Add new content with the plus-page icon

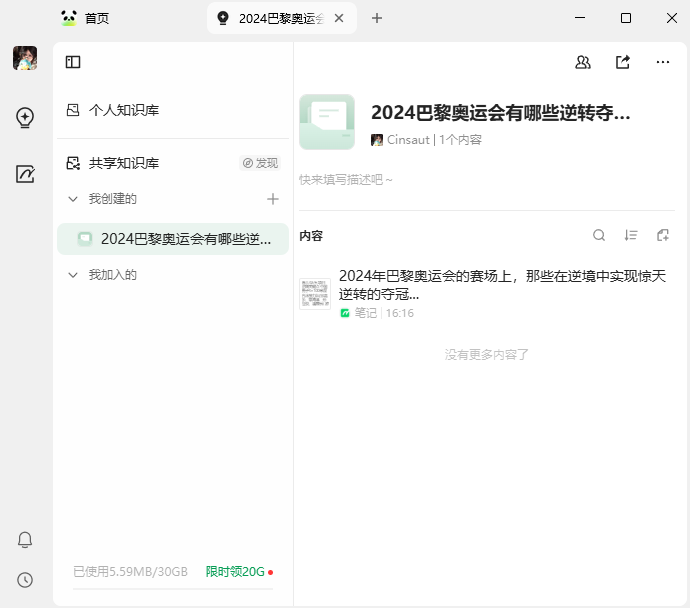point(663,236)
